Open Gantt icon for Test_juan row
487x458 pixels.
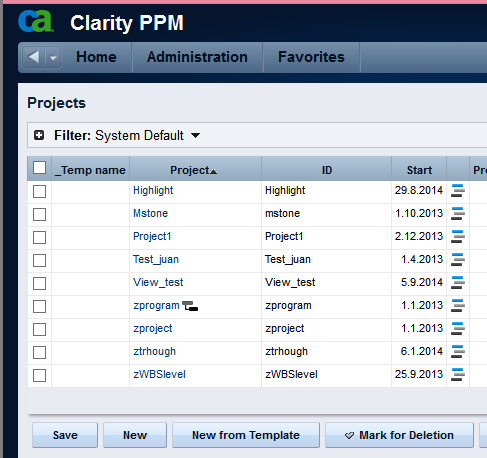point(458,260)
